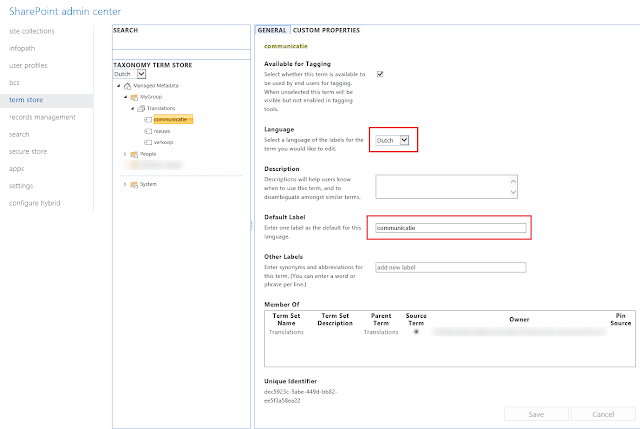Click the Default Label text field

[450, 228]
